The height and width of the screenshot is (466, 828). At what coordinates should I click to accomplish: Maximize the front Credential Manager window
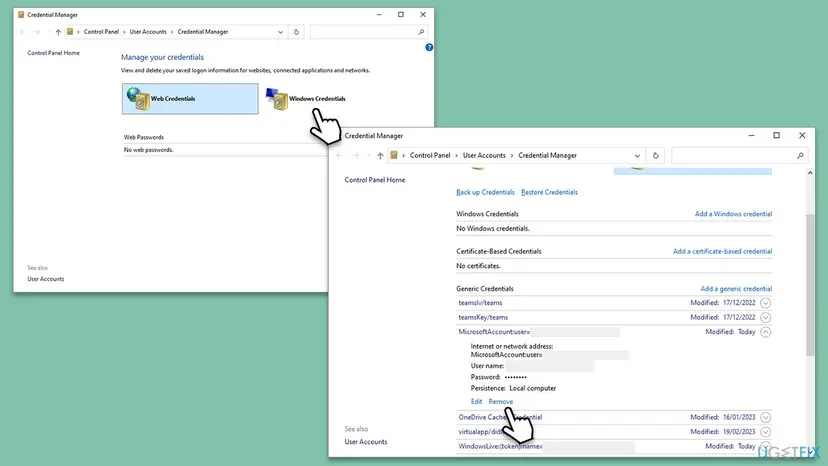pyautogui.click(x=776, y=136)
